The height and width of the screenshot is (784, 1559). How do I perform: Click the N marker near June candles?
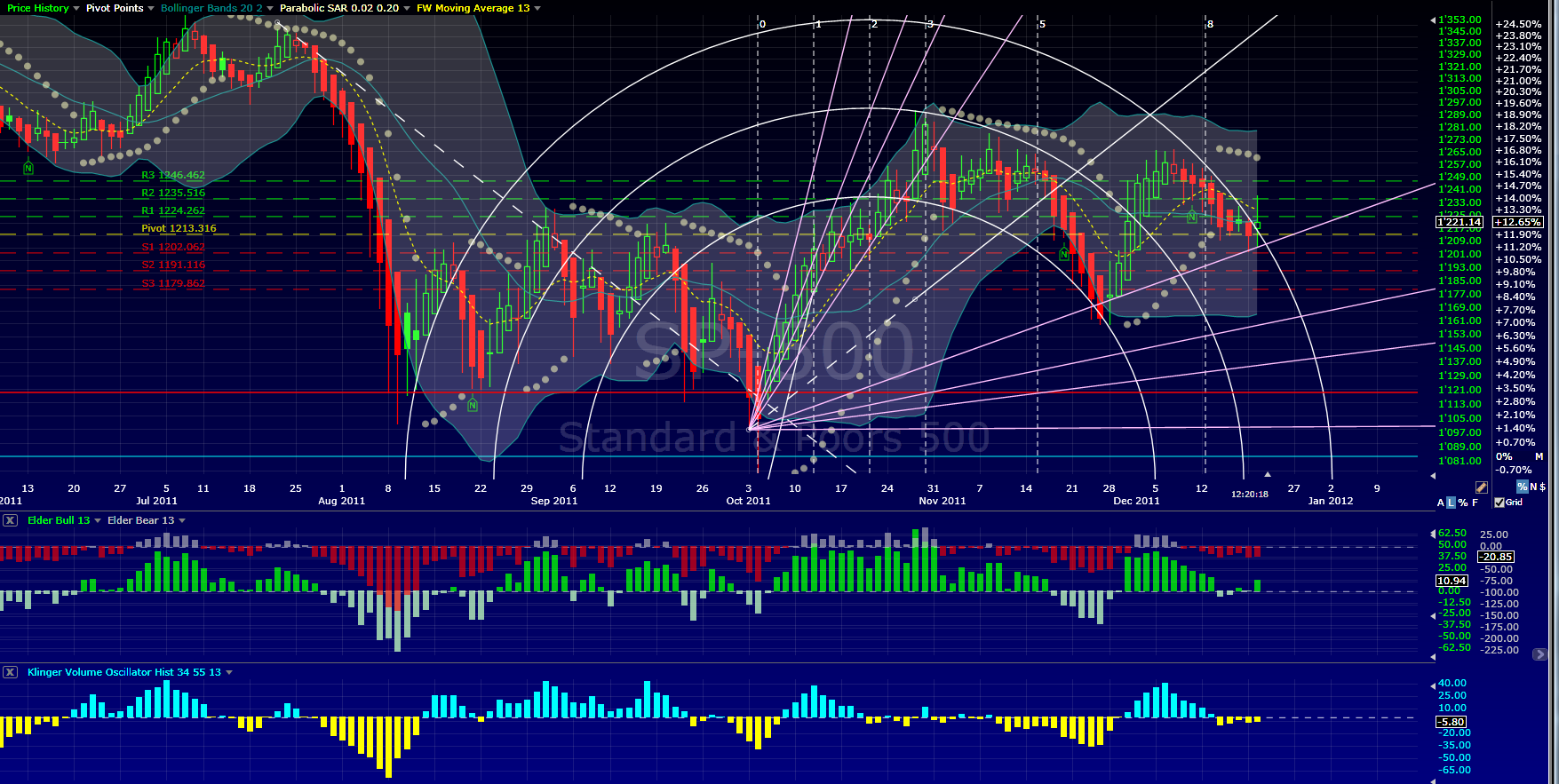coord(28,167)
